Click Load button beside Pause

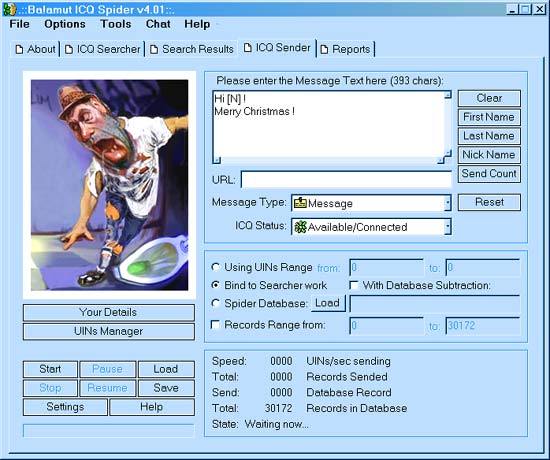[166, 369]
